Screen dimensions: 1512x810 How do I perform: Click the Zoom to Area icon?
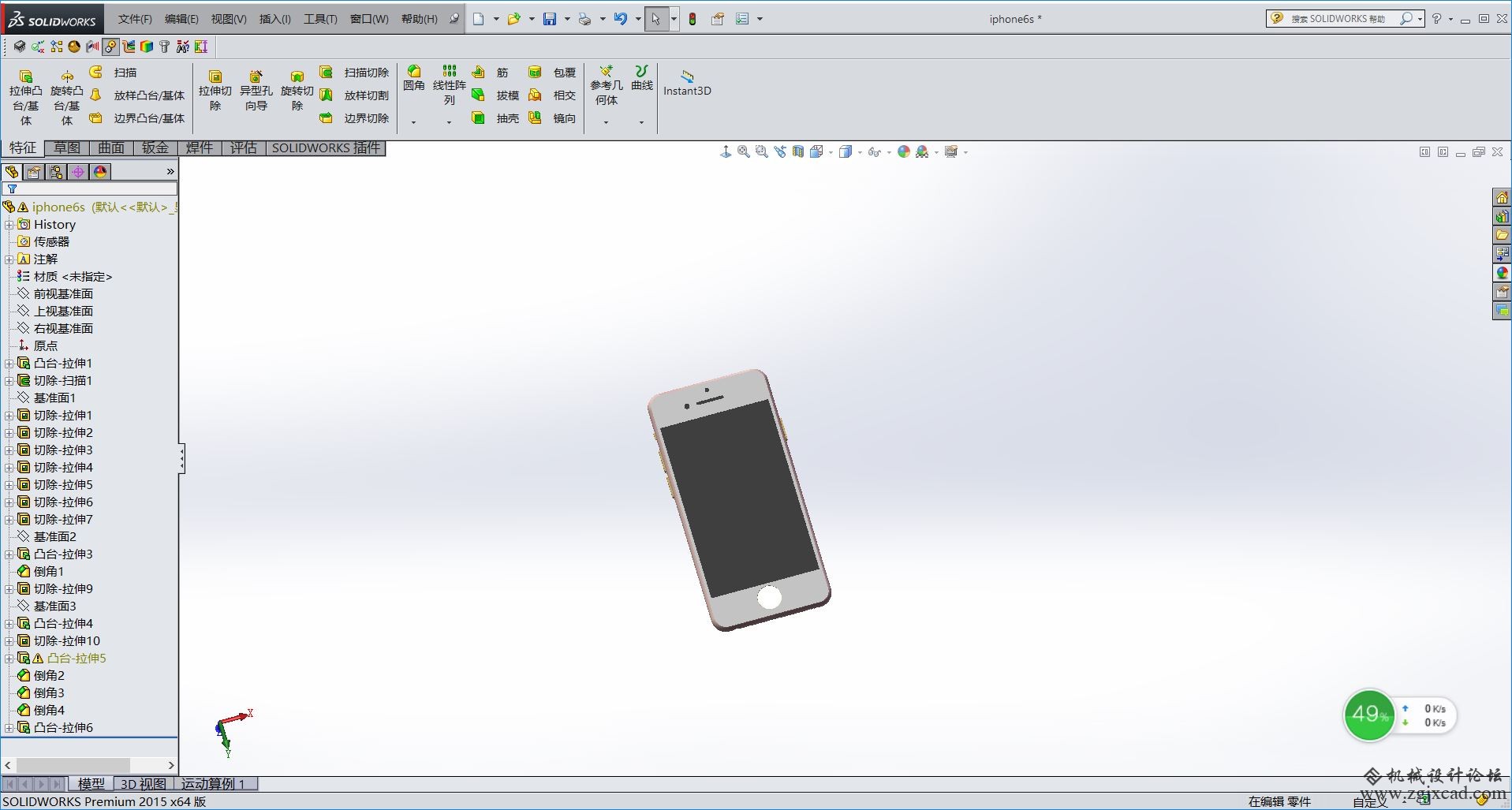tap(762, 151)
